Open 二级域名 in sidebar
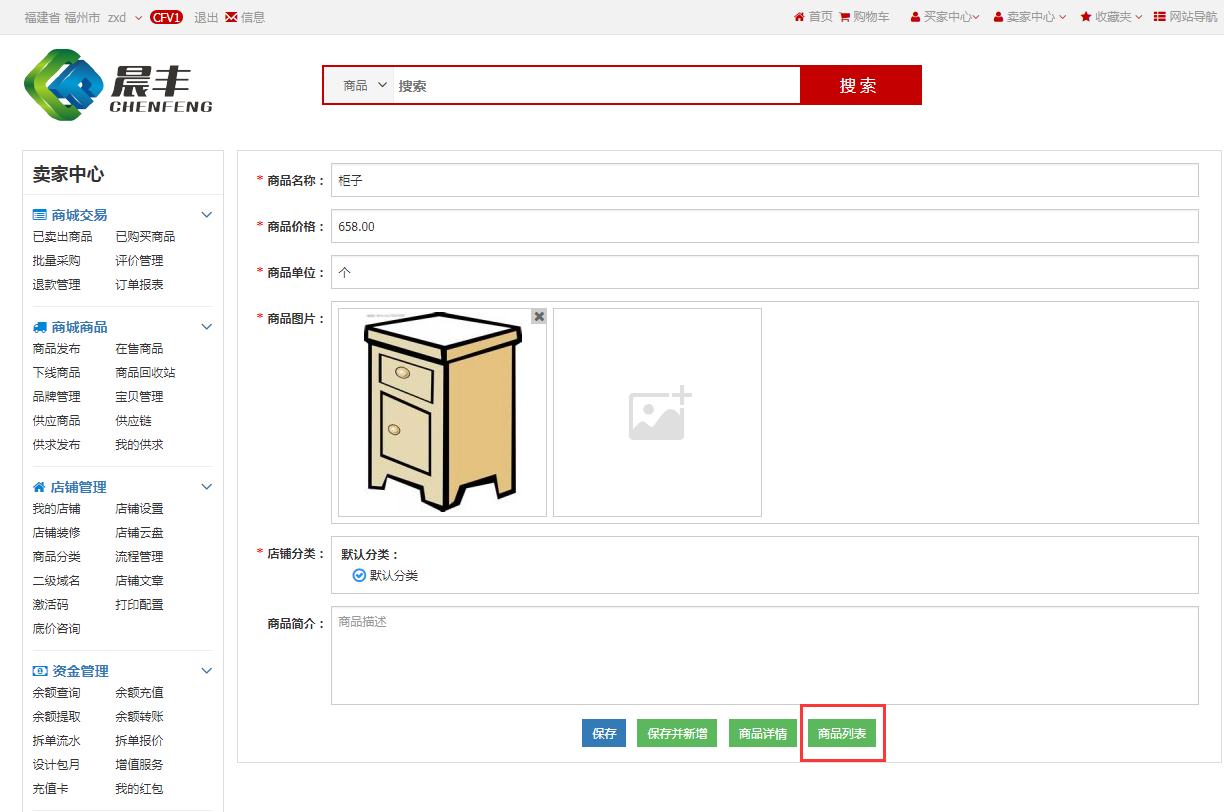This screenshot has height=812, width=1224. [56, 581]
